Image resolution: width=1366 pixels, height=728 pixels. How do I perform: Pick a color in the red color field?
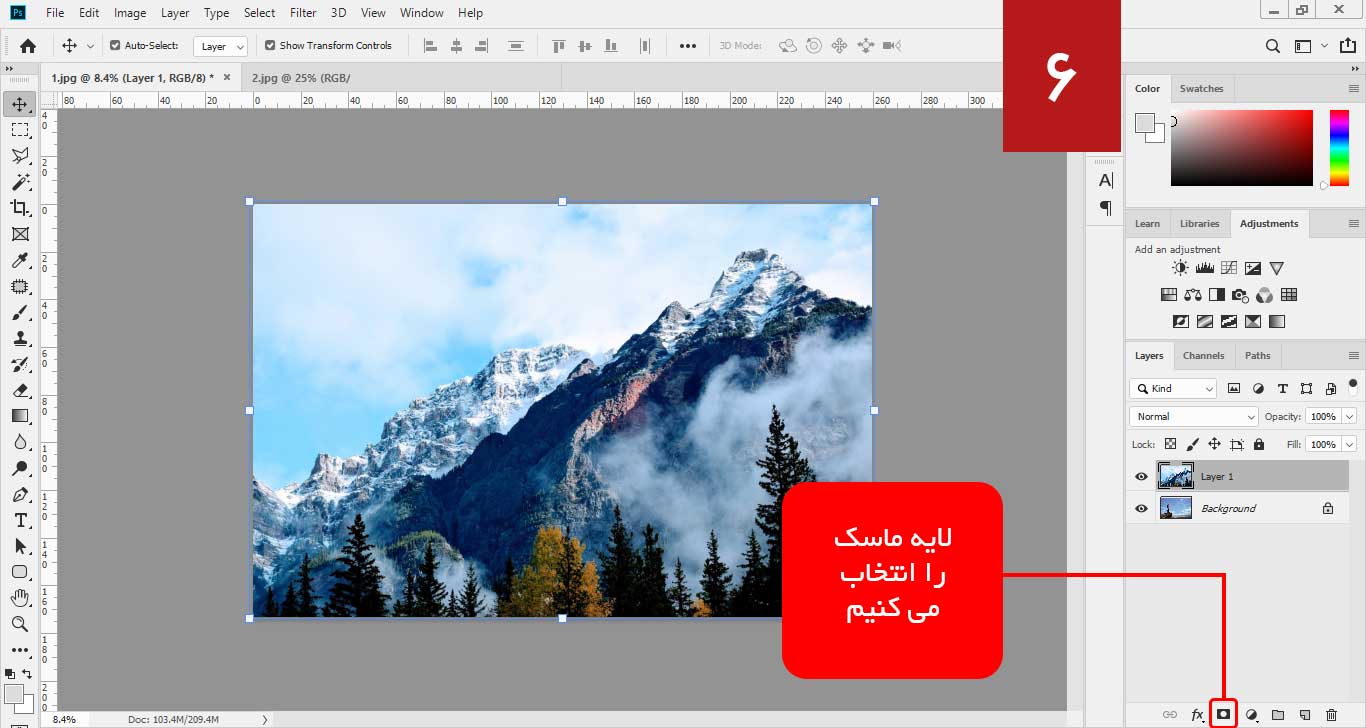pos(1242,148)
